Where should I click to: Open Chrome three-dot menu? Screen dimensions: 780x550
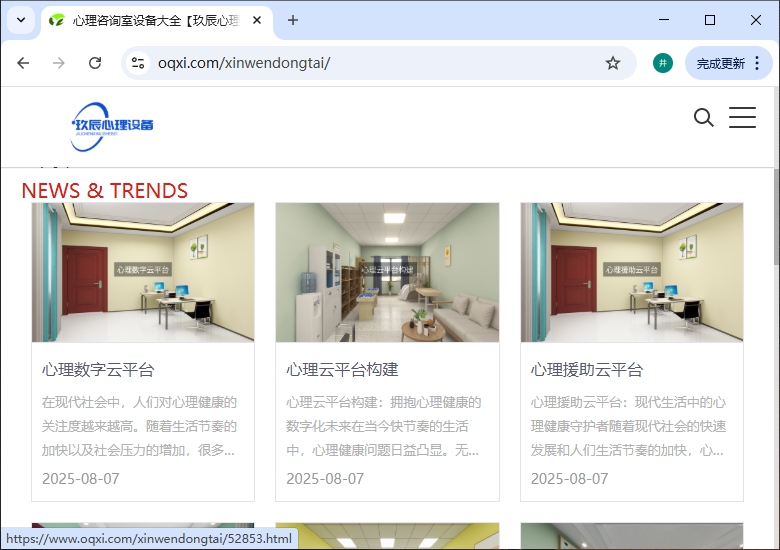[757, 63]
